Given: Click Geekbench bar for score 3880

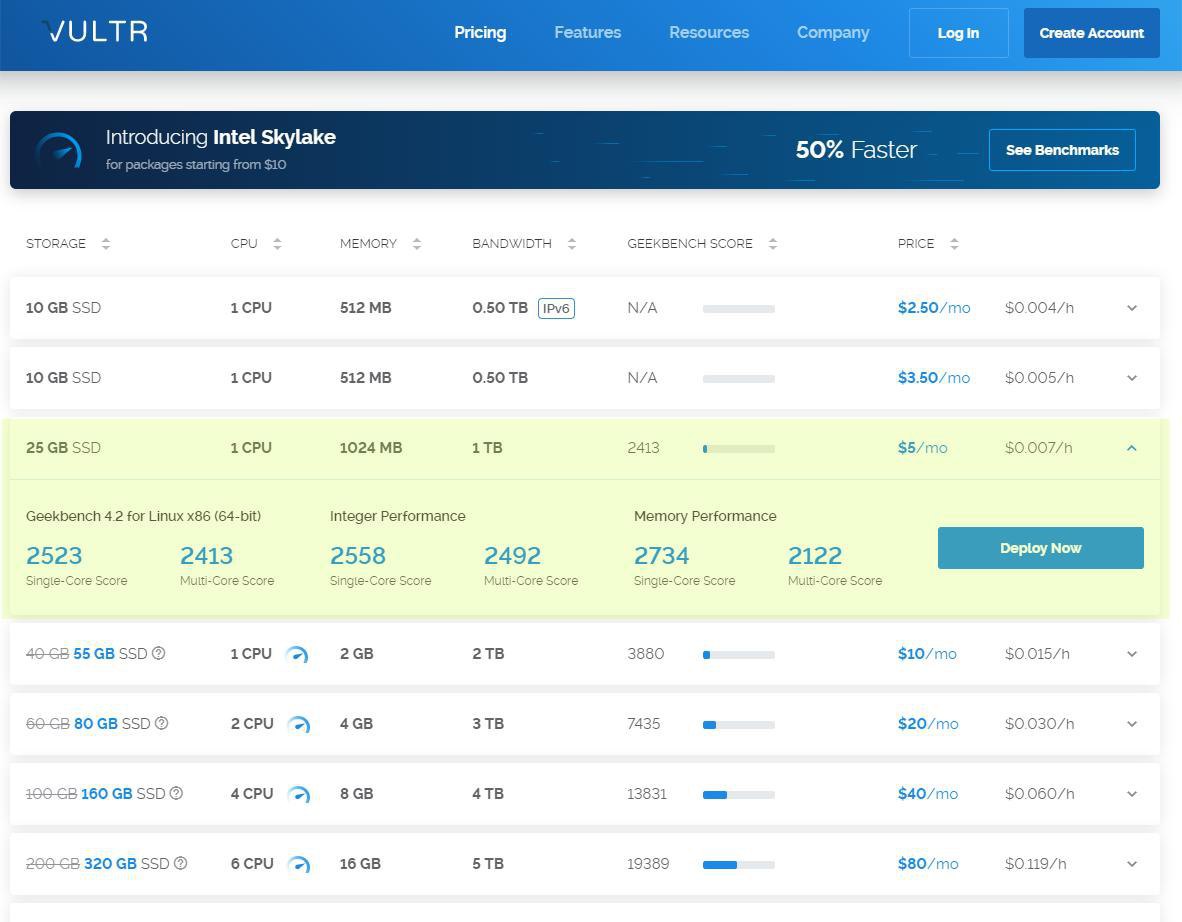Looking at the screenshot, I should (x=739, y=655).
